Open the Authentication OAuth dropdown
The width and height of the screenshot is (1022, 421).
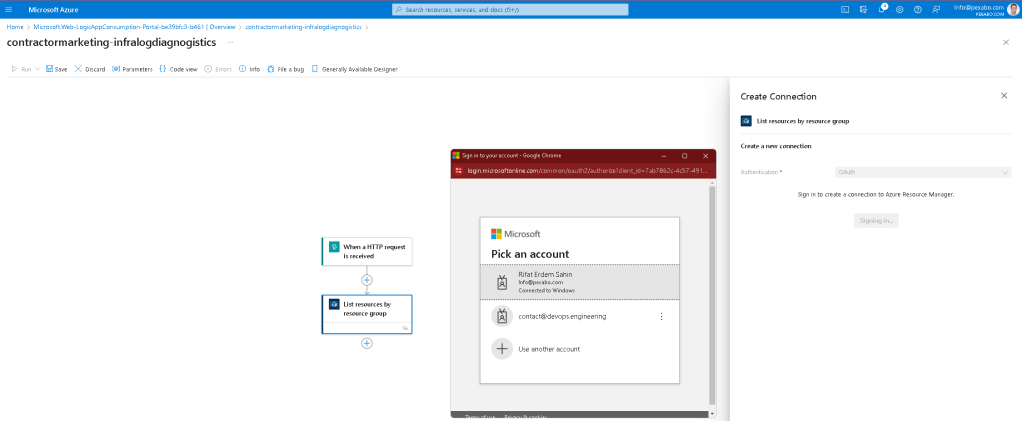923,172
